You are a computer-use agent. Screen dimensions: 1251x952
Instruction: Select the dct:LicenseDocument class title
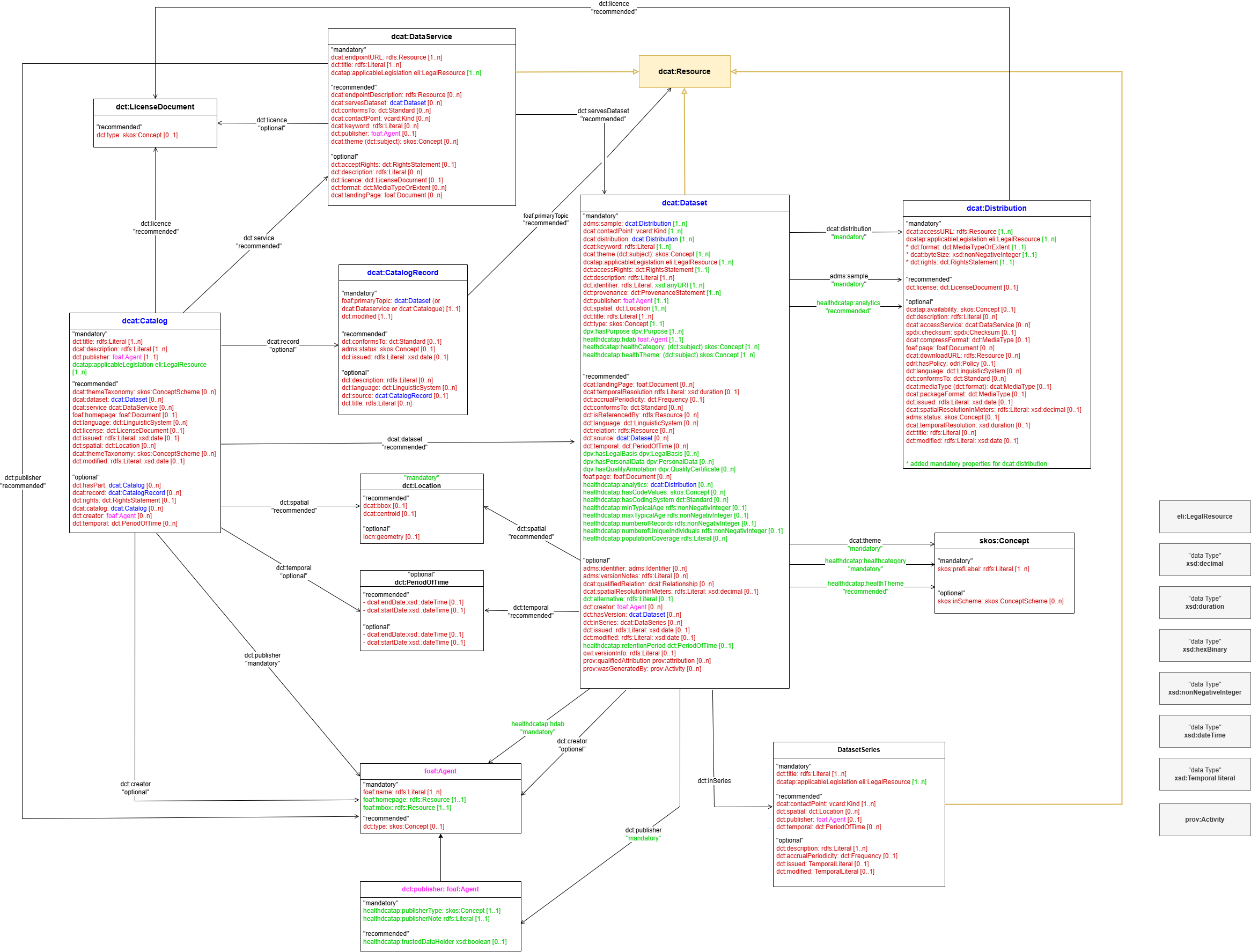point(154,107)
